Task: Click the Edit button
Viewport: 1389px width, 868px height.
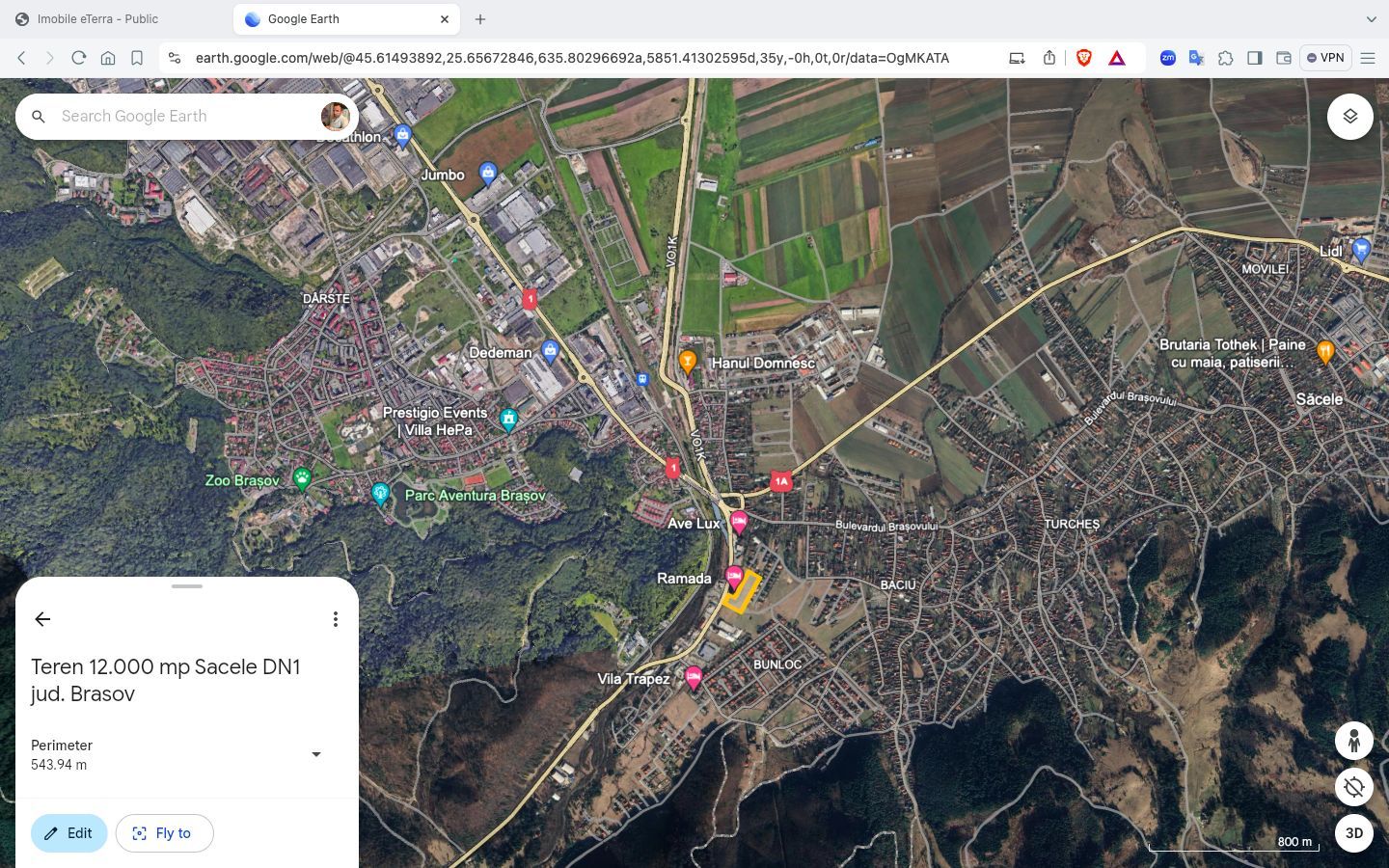Action: pyautogui.click(x=68, y=833)
